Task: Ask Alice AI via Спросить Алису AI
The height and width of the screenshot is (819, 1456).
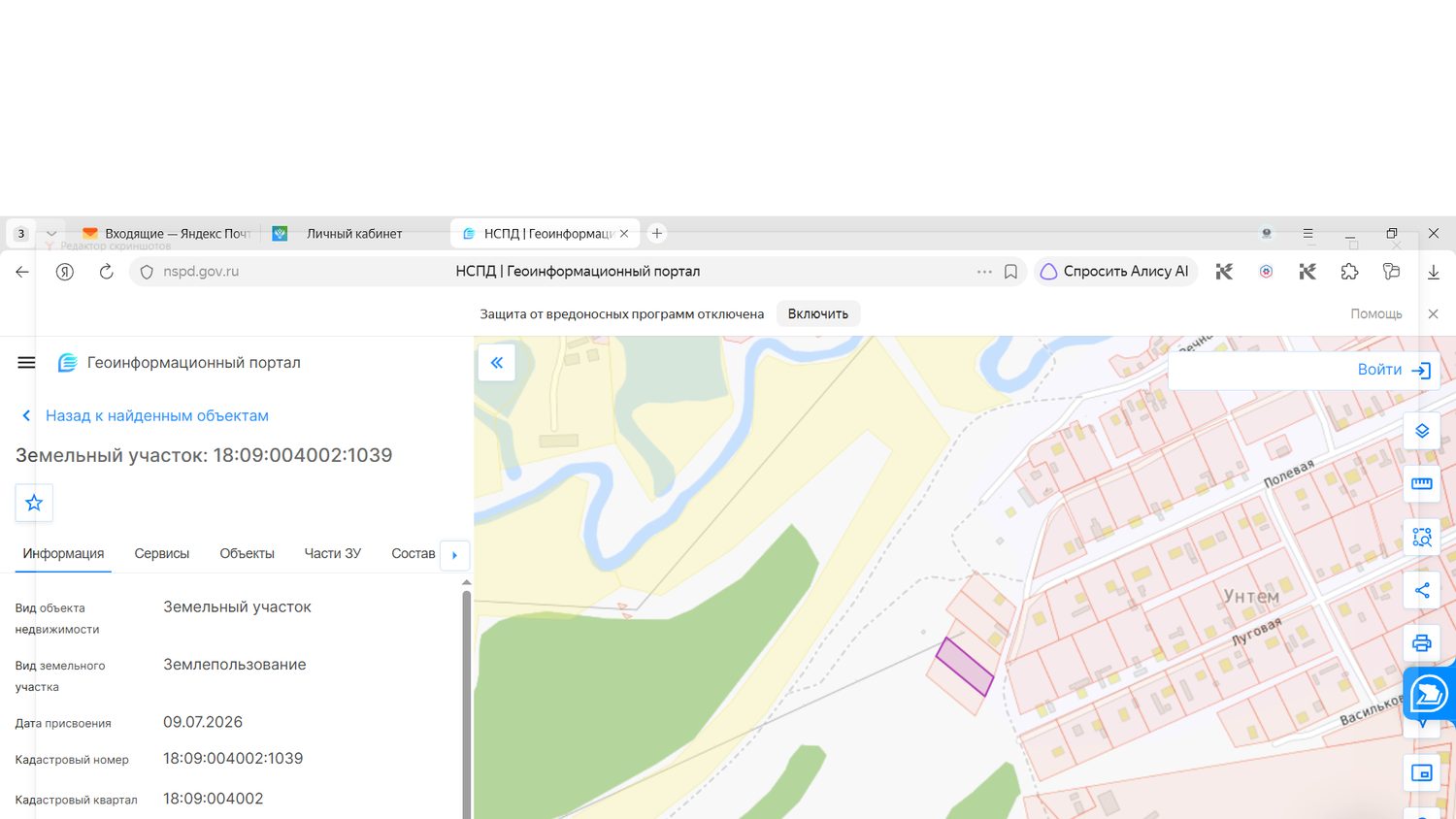Action: (1115, 272)
